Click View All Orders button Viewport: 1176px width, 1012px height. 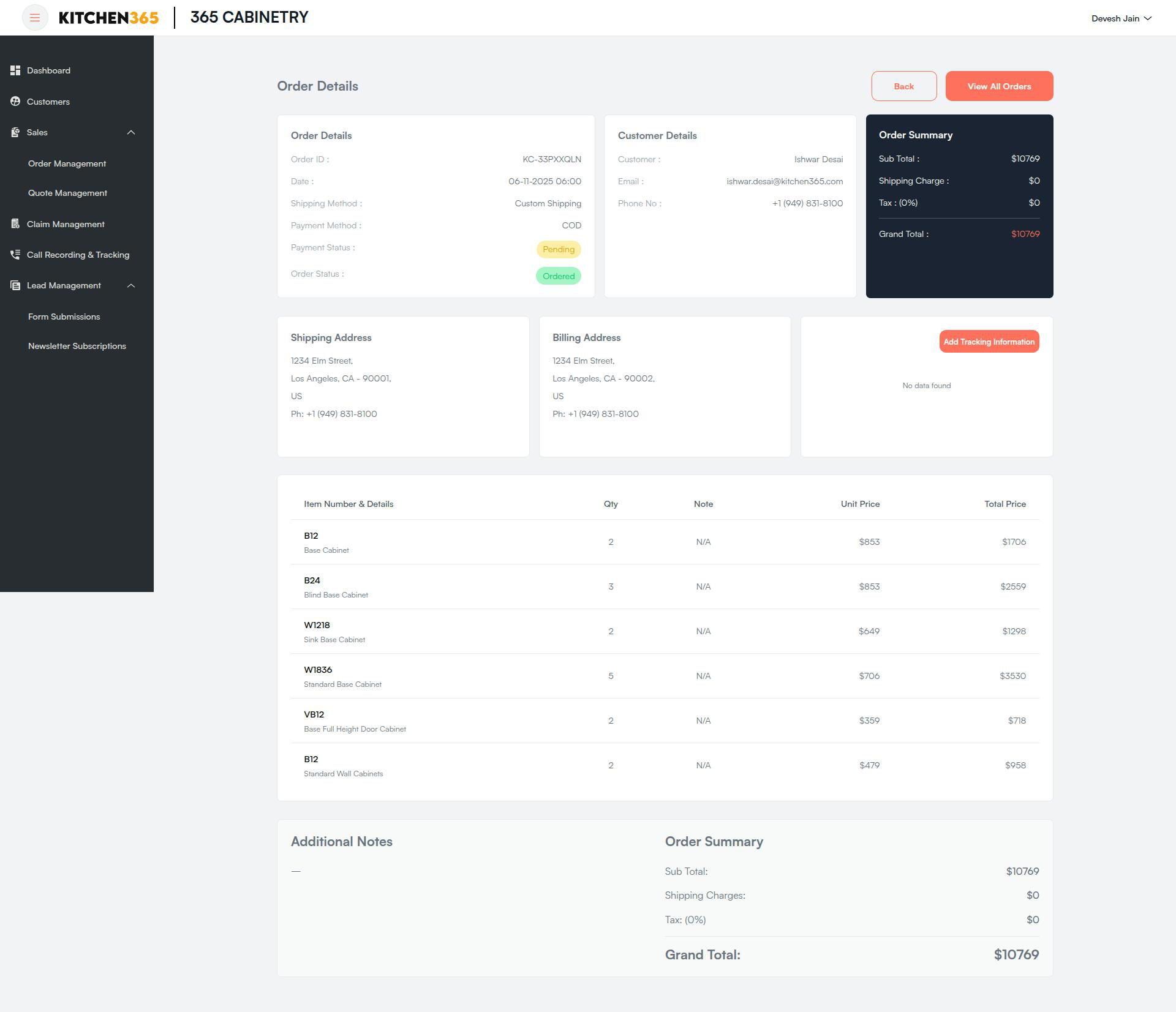999,86
